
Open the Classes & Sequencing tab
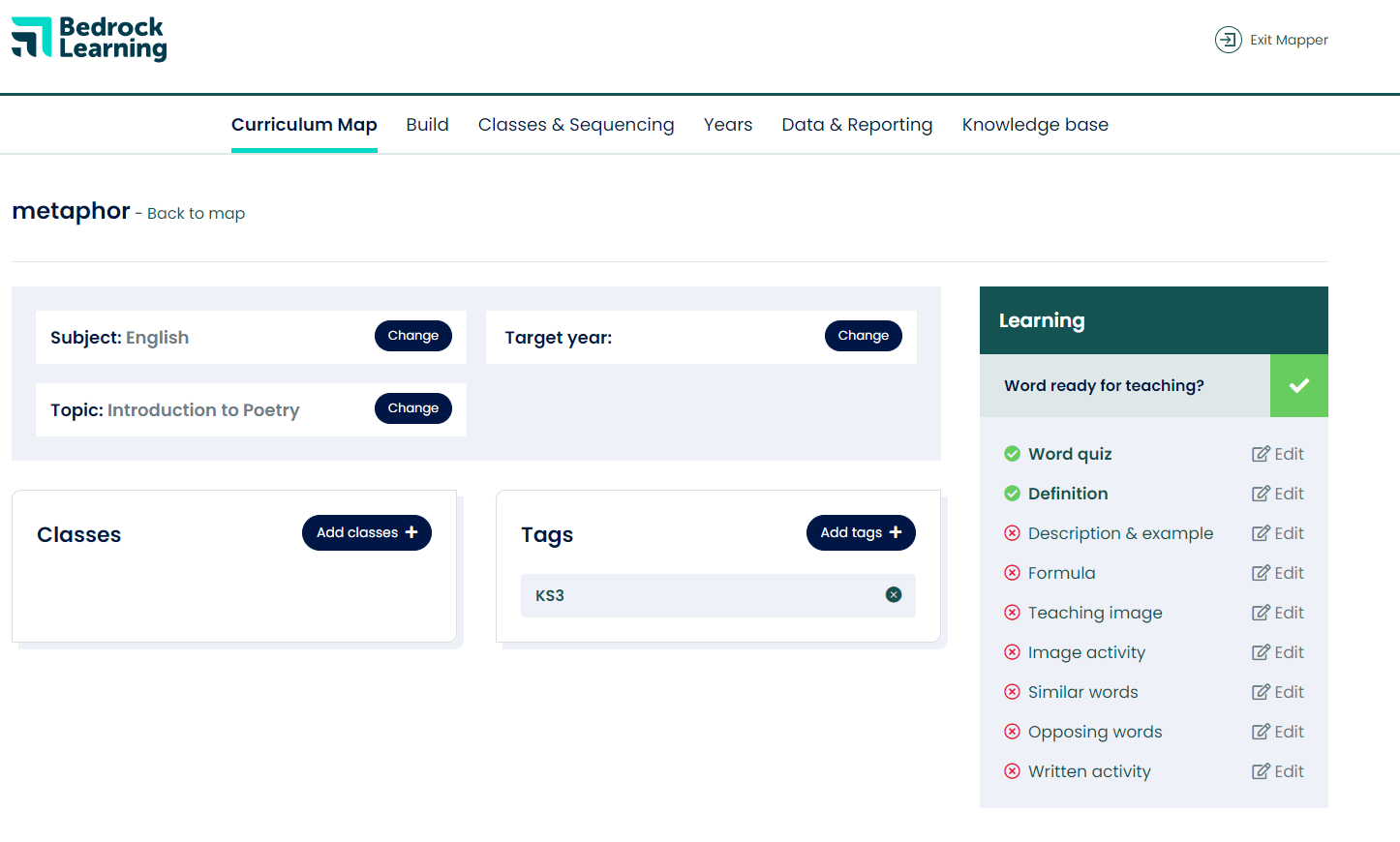576,125
